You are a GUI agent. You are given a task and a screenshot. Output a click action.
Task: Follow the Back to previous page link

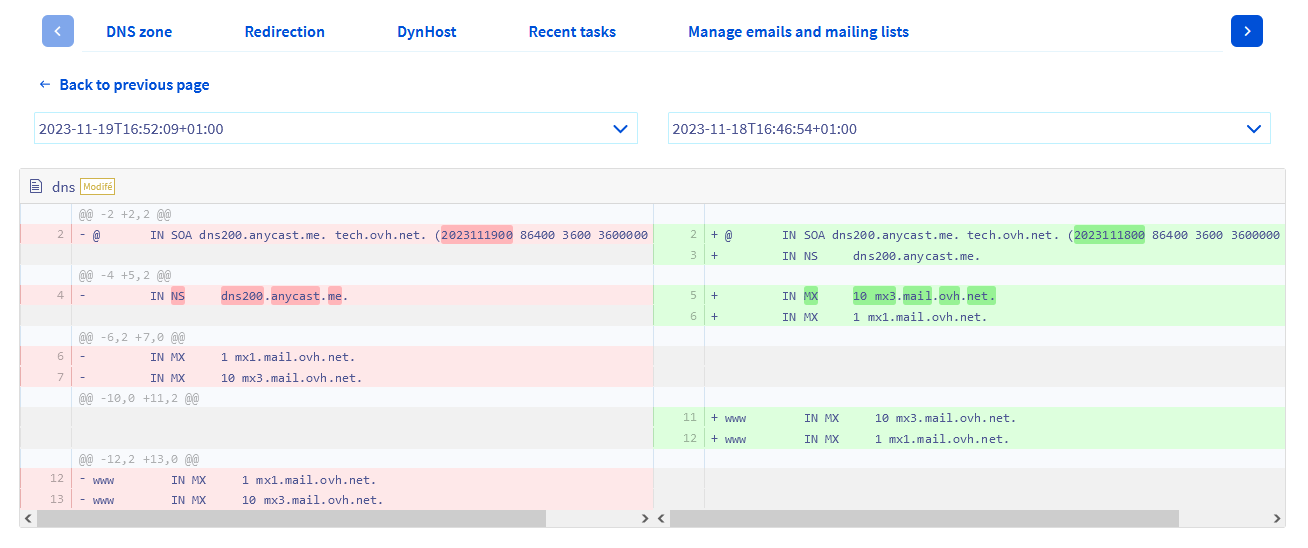[x=134, y=85]
